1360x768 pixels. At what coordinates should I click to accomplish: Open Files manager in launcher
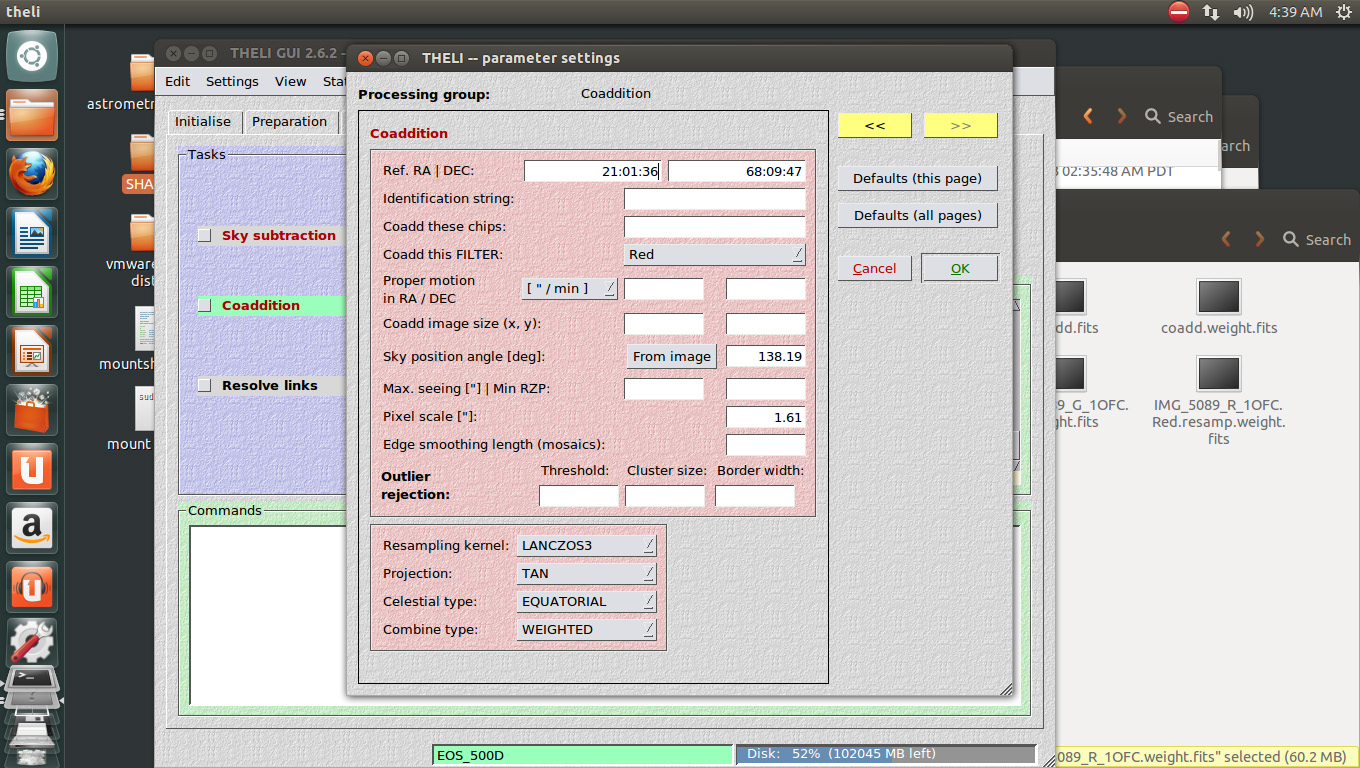32,115
